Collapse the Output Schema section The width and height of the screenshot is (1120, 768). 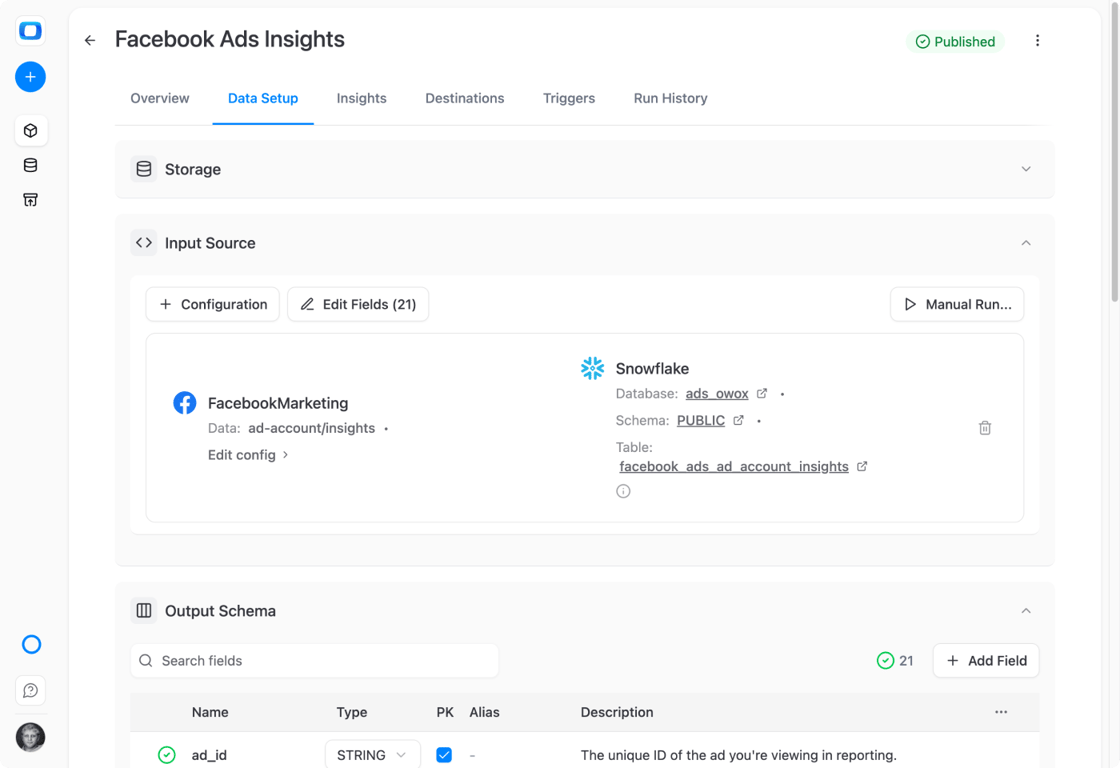(1026, 612)
